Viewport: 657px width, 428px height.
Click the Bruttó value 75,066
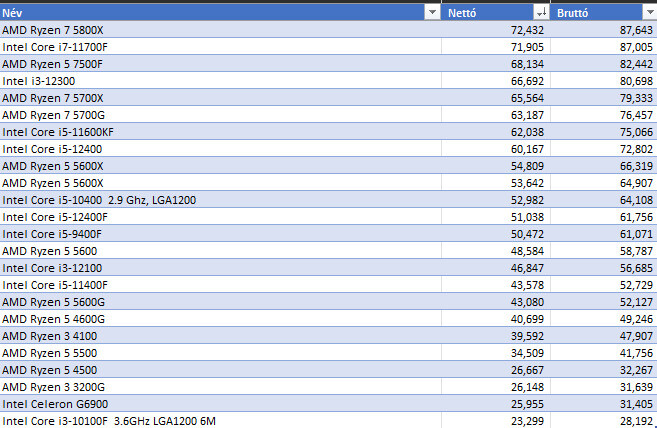coord(636,132)
